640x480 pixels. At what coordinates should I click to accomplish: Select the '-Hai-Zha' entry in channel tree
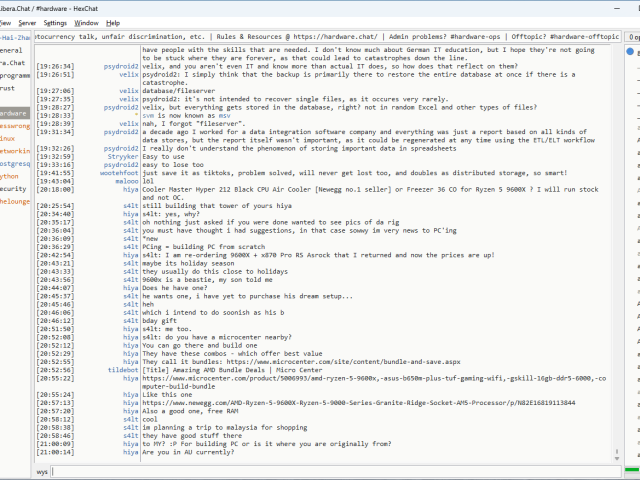tap(15, 38)
